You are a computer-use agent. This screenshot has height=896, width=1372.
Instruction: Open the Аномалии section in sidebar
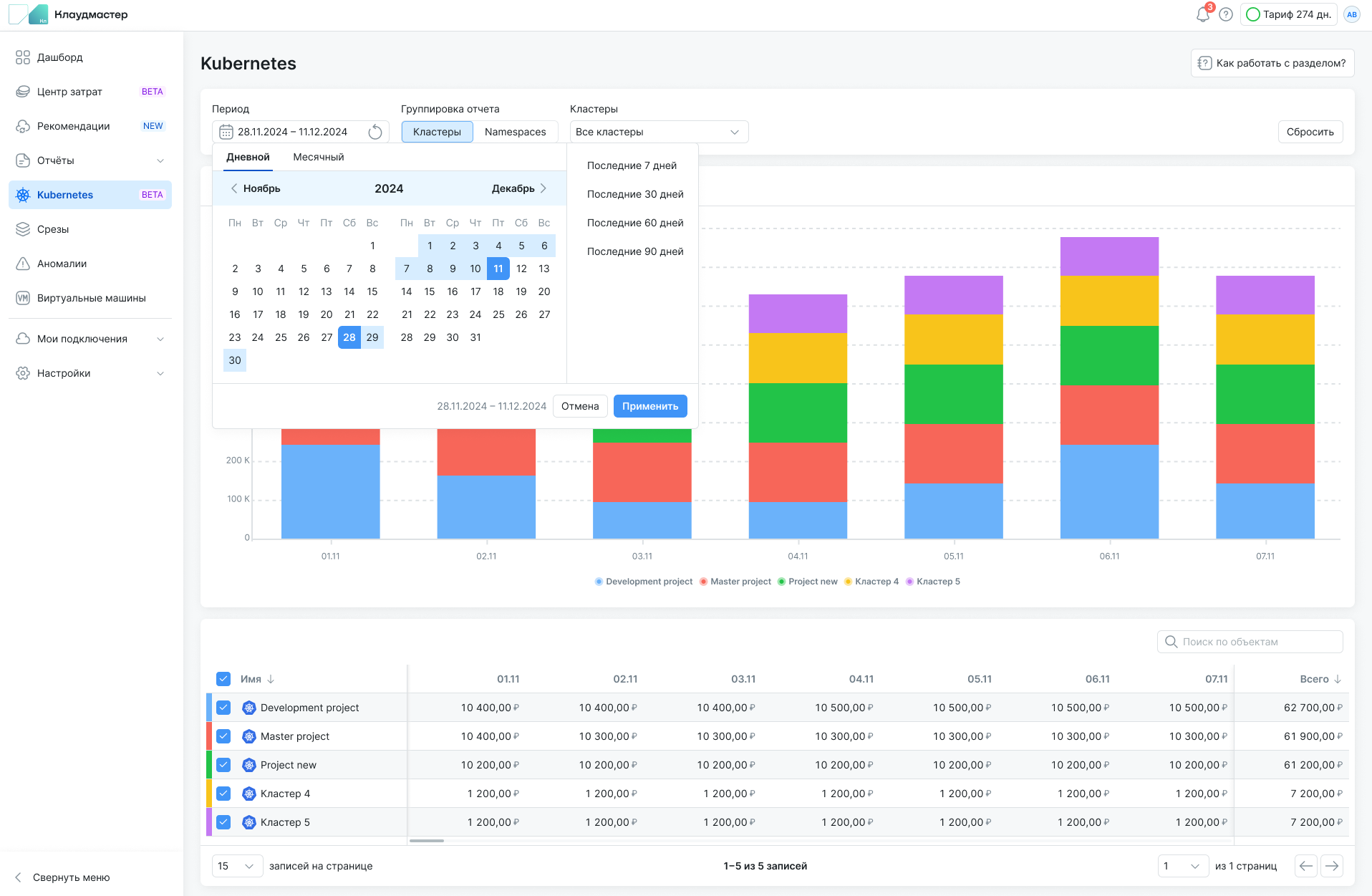click(x=62, y=264)
